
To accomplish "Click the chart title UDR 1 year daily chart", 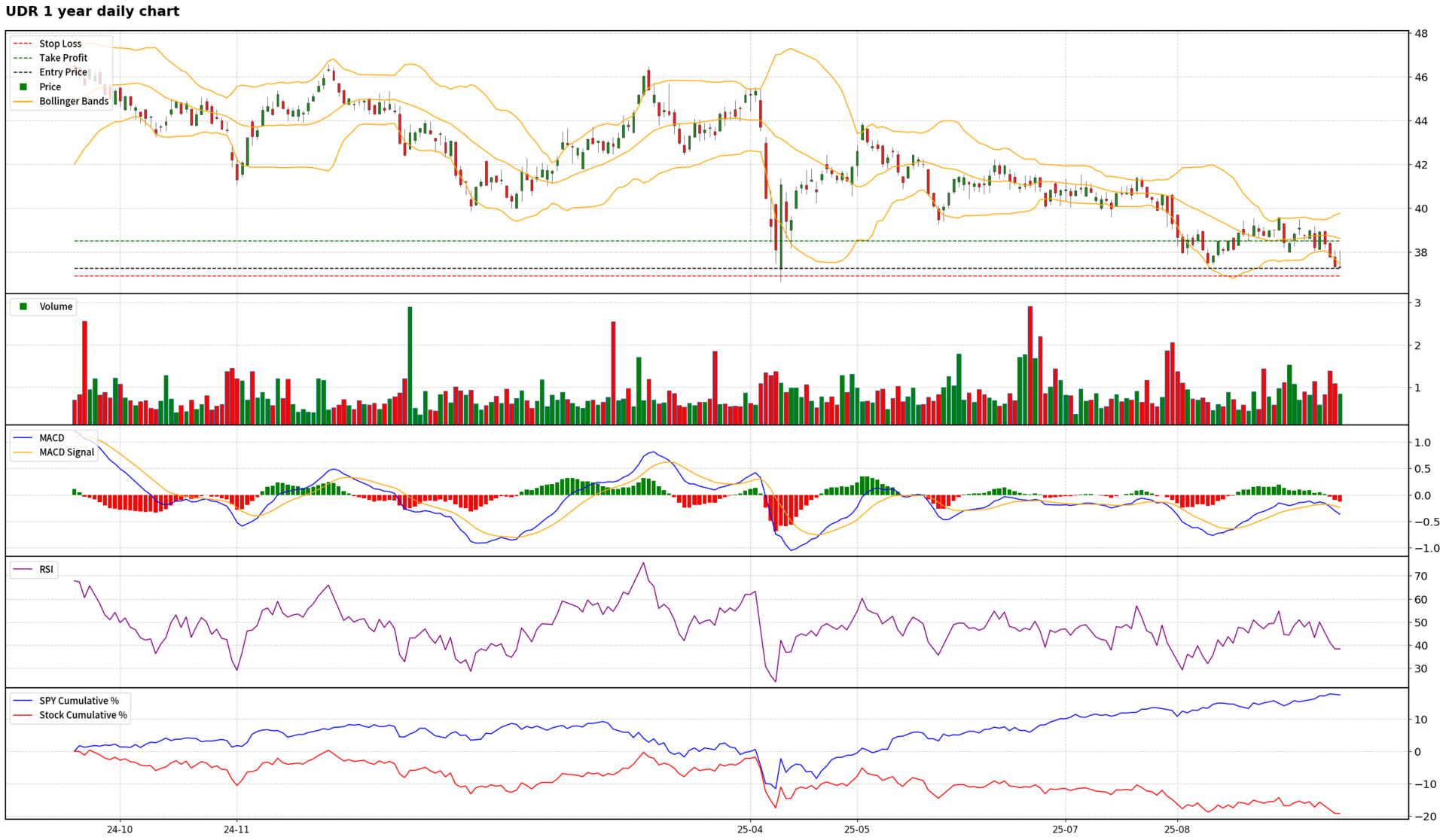I will 93,11.
